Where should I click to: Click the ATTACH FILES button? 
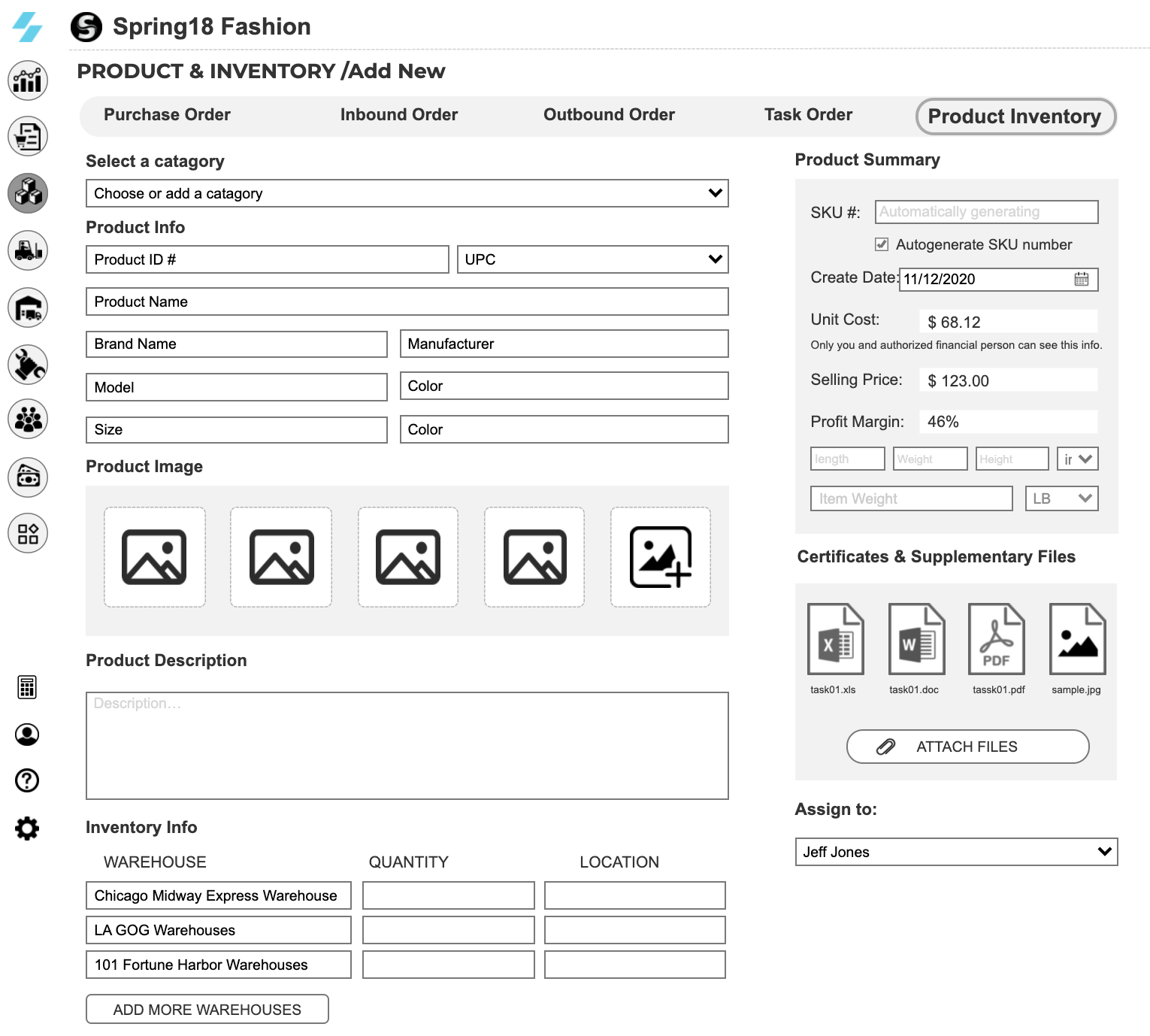click(x=968, y=747)
